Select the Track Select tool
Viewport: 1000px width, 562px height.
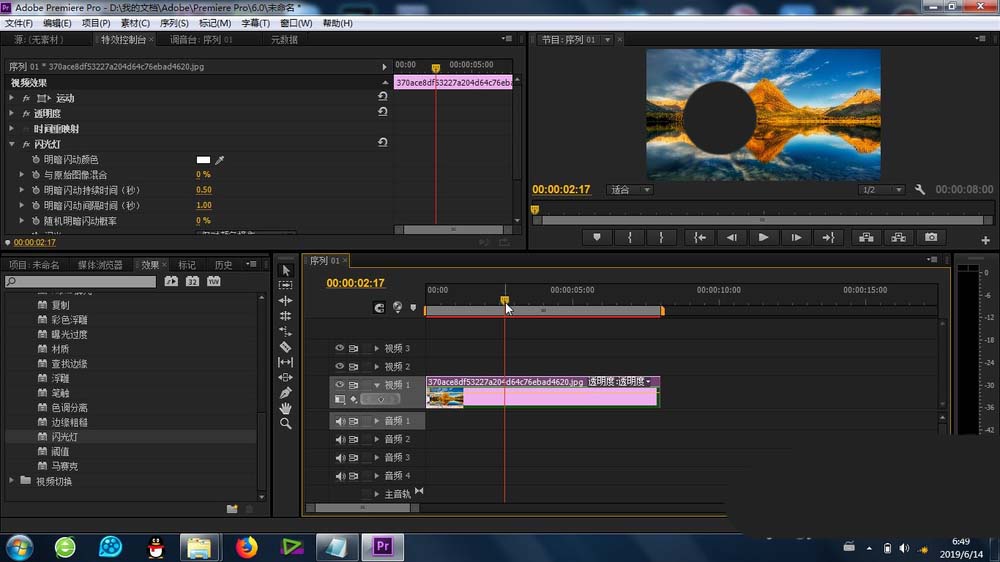(286, 285)
